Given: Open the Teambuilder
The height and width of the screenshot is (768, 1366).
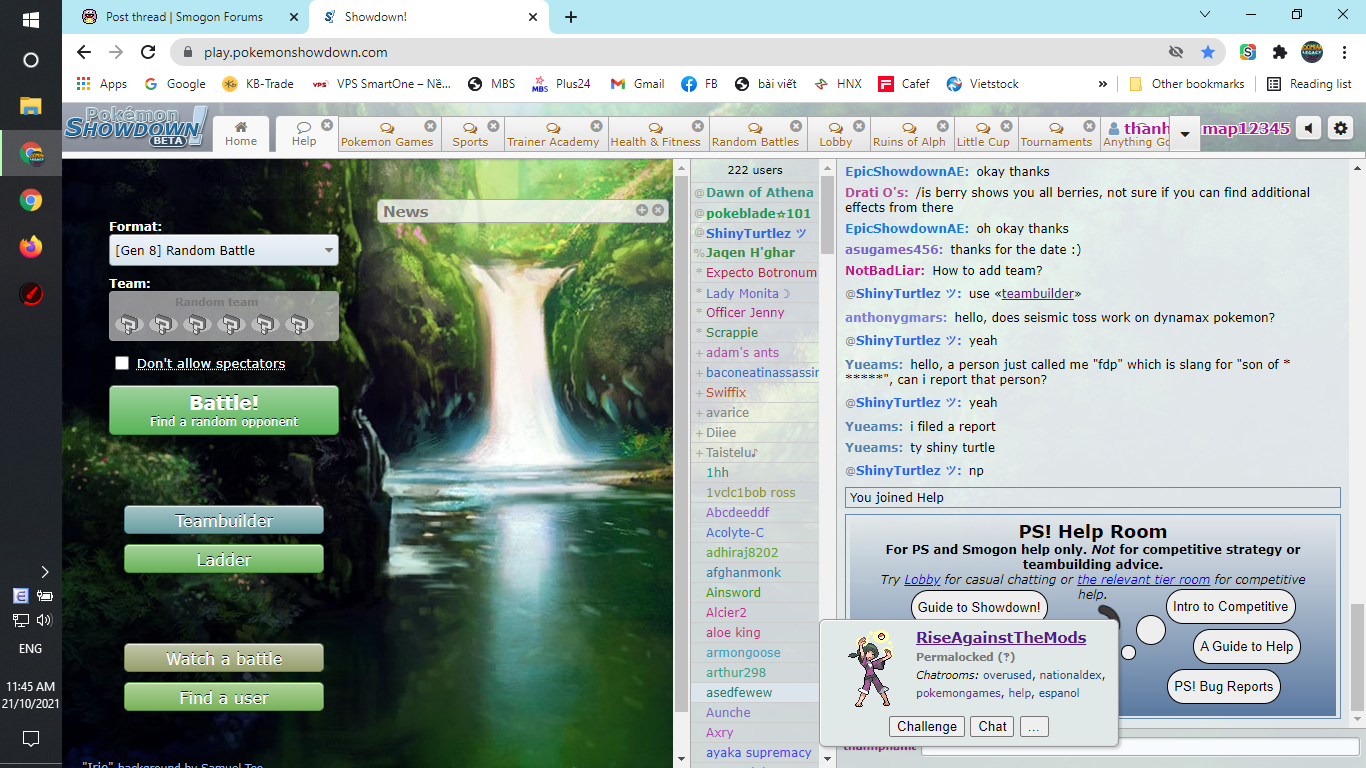Looking at the screenshot, I should (224, 520).
